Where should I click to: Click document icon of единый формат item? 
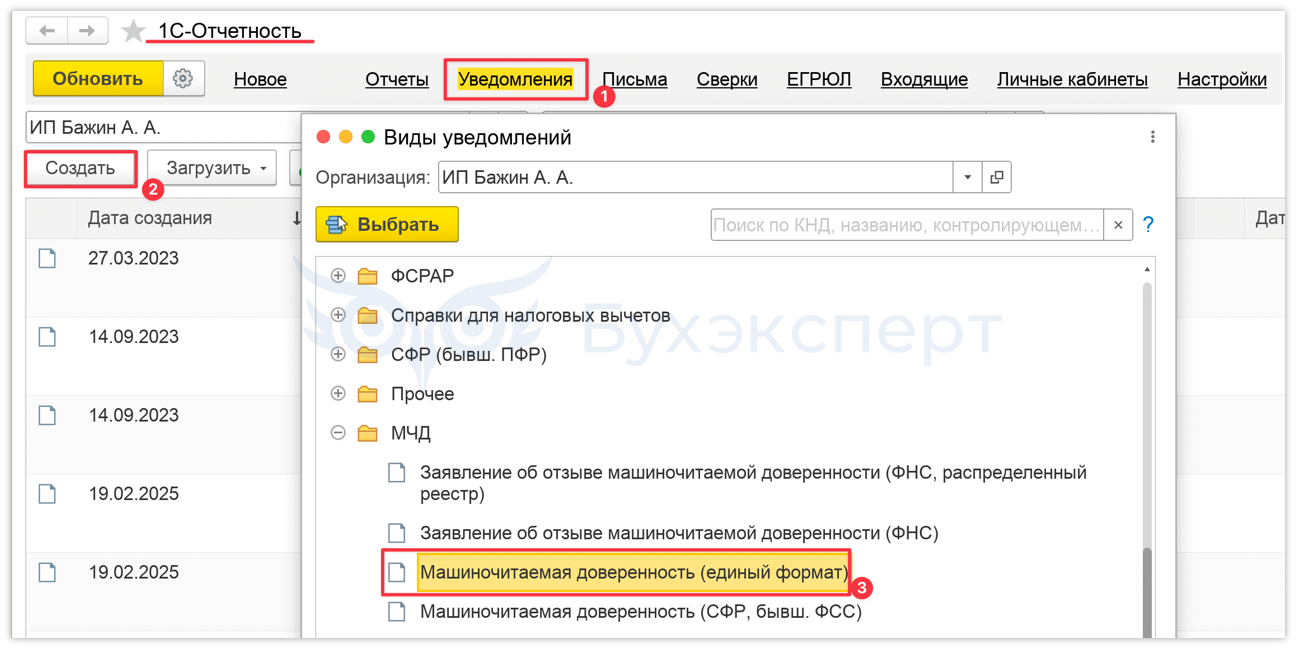pos(397,573)
